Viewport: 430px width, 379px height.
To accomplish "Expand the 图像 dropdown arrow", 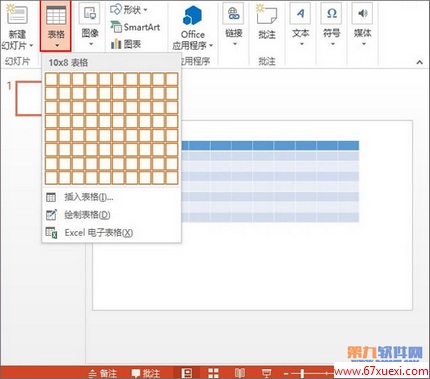I will [x=90, y=44].
